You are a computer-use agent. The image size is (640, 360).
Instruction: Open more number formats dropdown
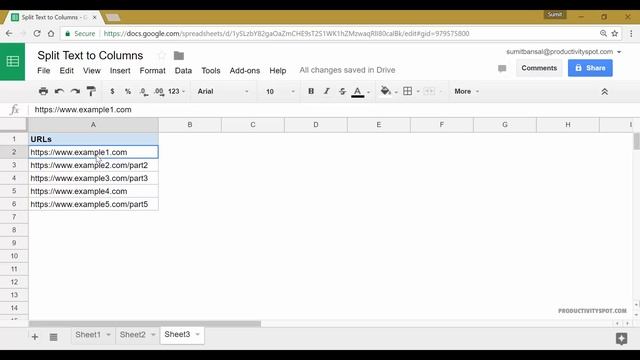tap(176, 91)
